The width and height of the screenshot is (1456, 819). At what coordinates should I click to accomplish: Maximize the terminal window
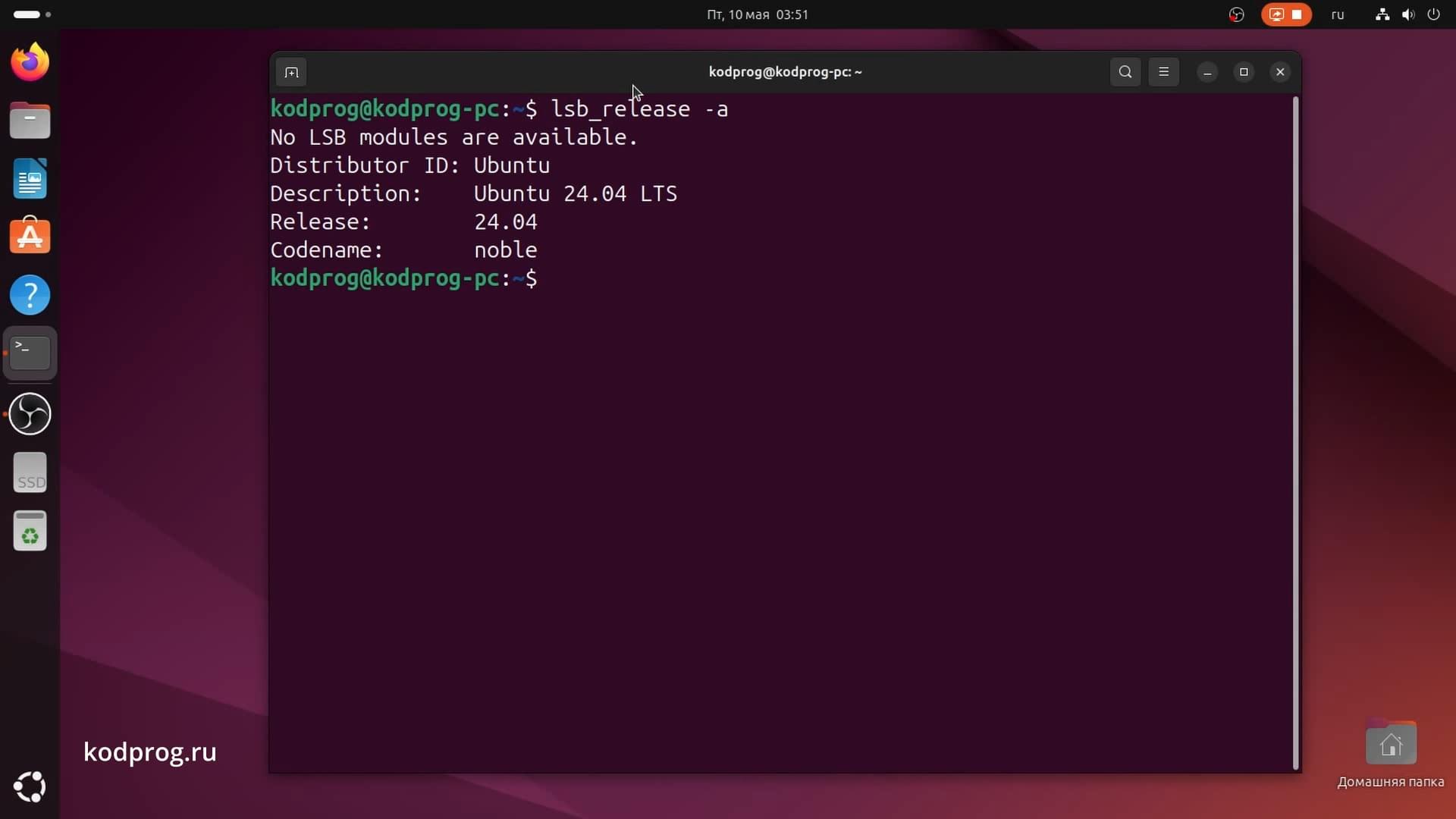pyautogui.click(x=1244, y=72)
